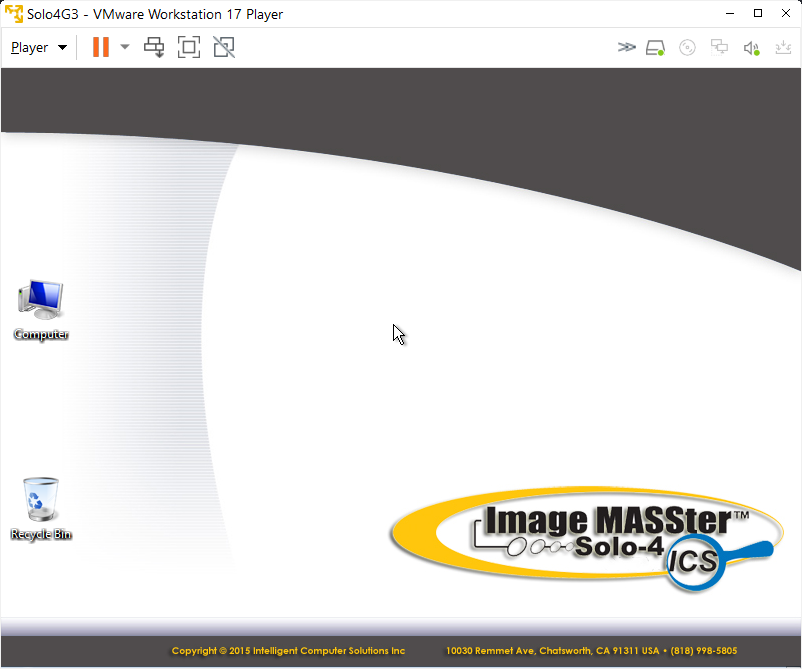Click the CD/DVD drive device icon
This screenshot has height=669, width=802.
tap(687, 47)
